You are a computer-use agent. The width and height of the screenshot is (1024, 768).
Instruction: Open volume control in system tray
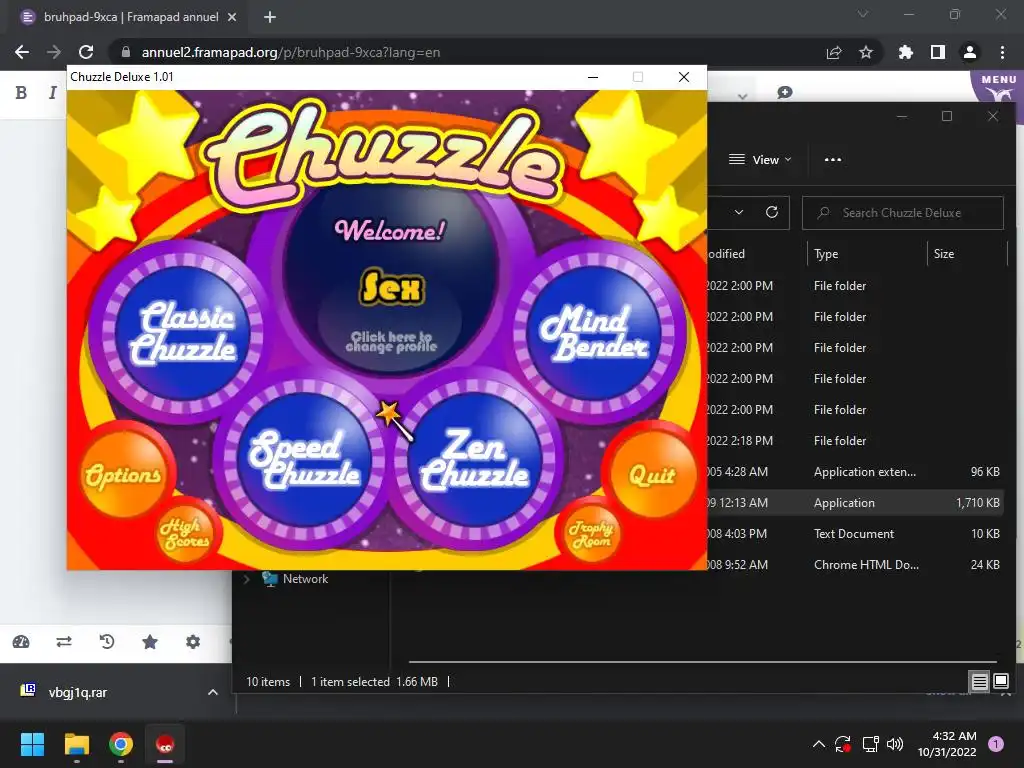(x=895, y=744)
